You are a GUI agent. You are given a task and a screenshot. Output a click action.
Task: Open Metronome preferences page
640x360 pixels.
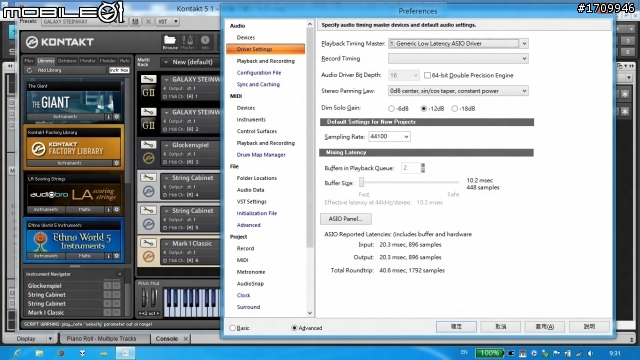(x=251, y=272)
